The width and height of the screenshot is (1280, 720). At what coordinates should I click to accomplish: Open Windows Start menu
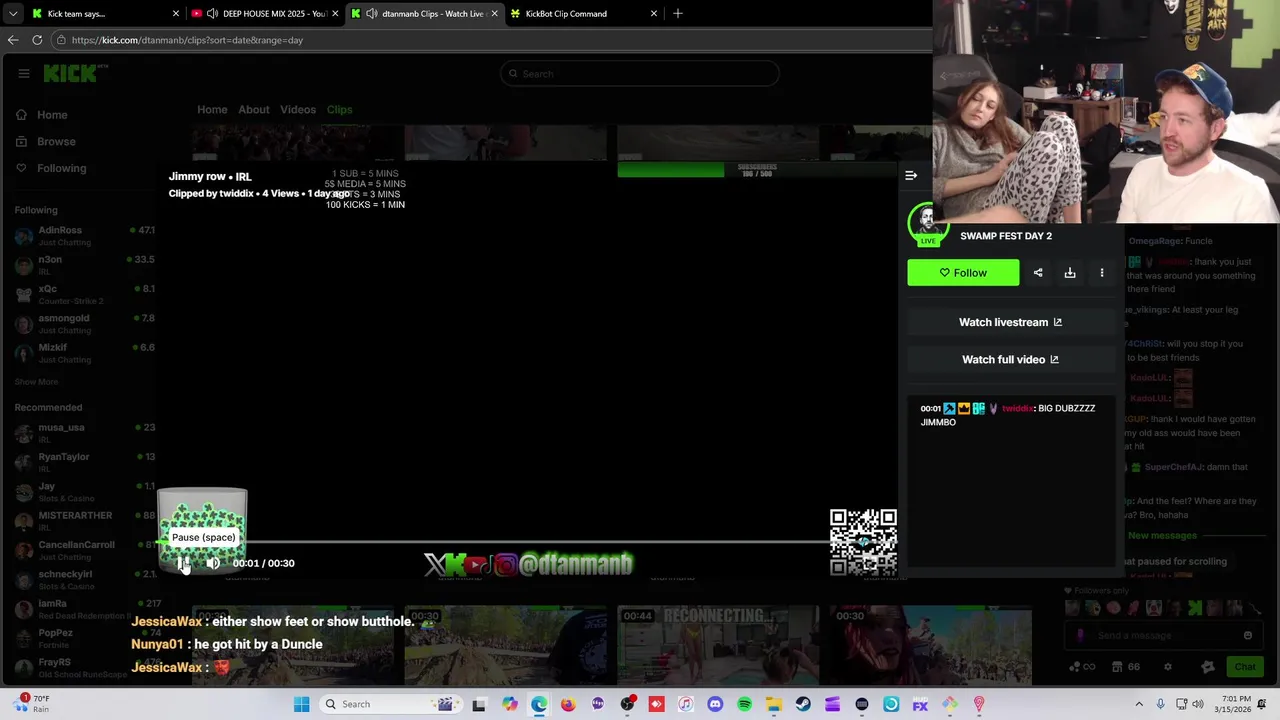301,704
